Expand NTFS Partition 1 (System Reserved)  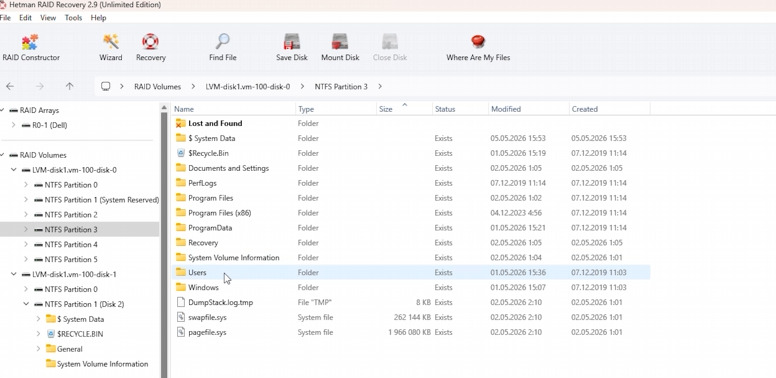click(x=26, y=200)
